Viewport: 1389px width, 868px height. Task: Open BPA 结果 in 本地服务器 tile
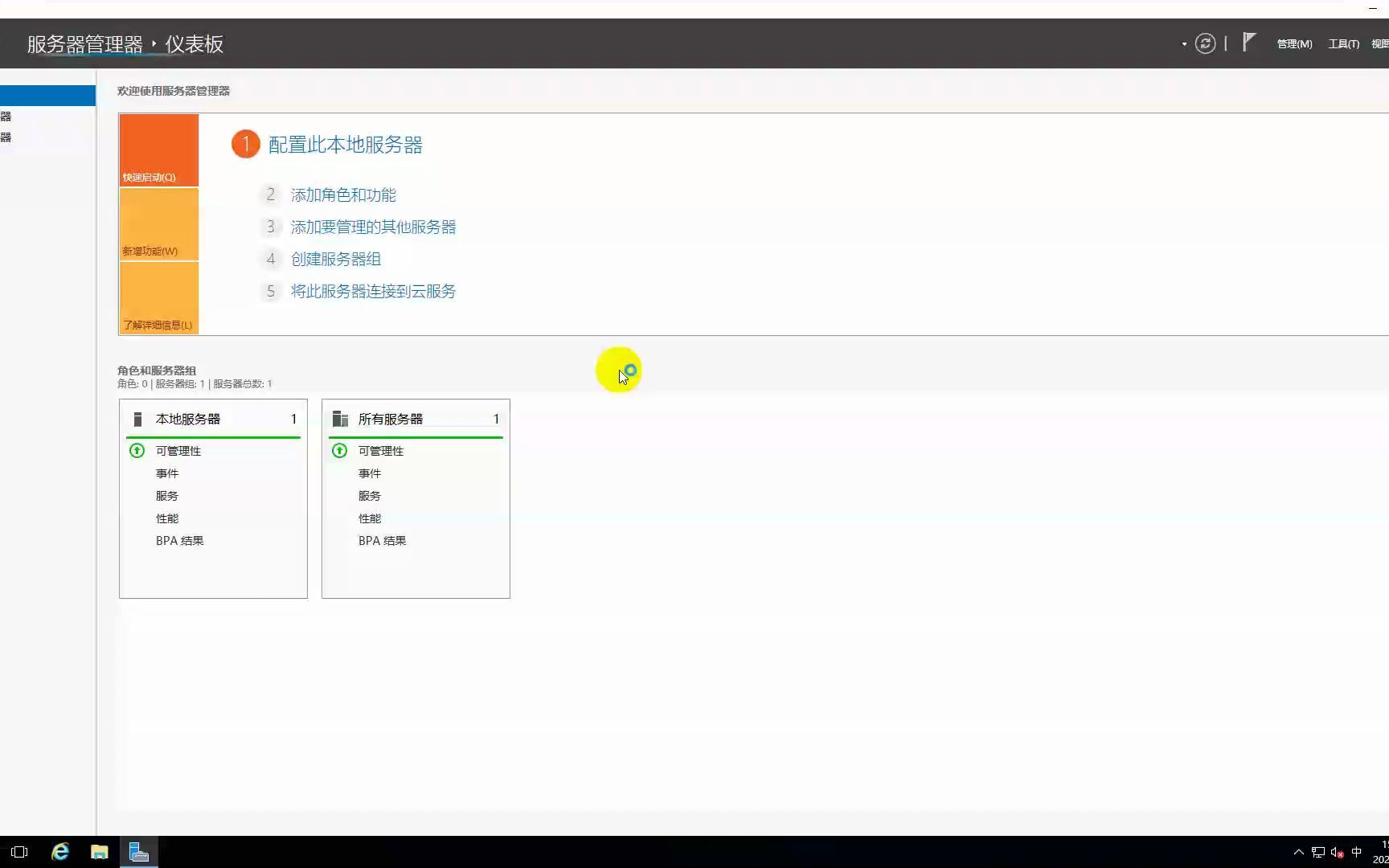[180, 541]
